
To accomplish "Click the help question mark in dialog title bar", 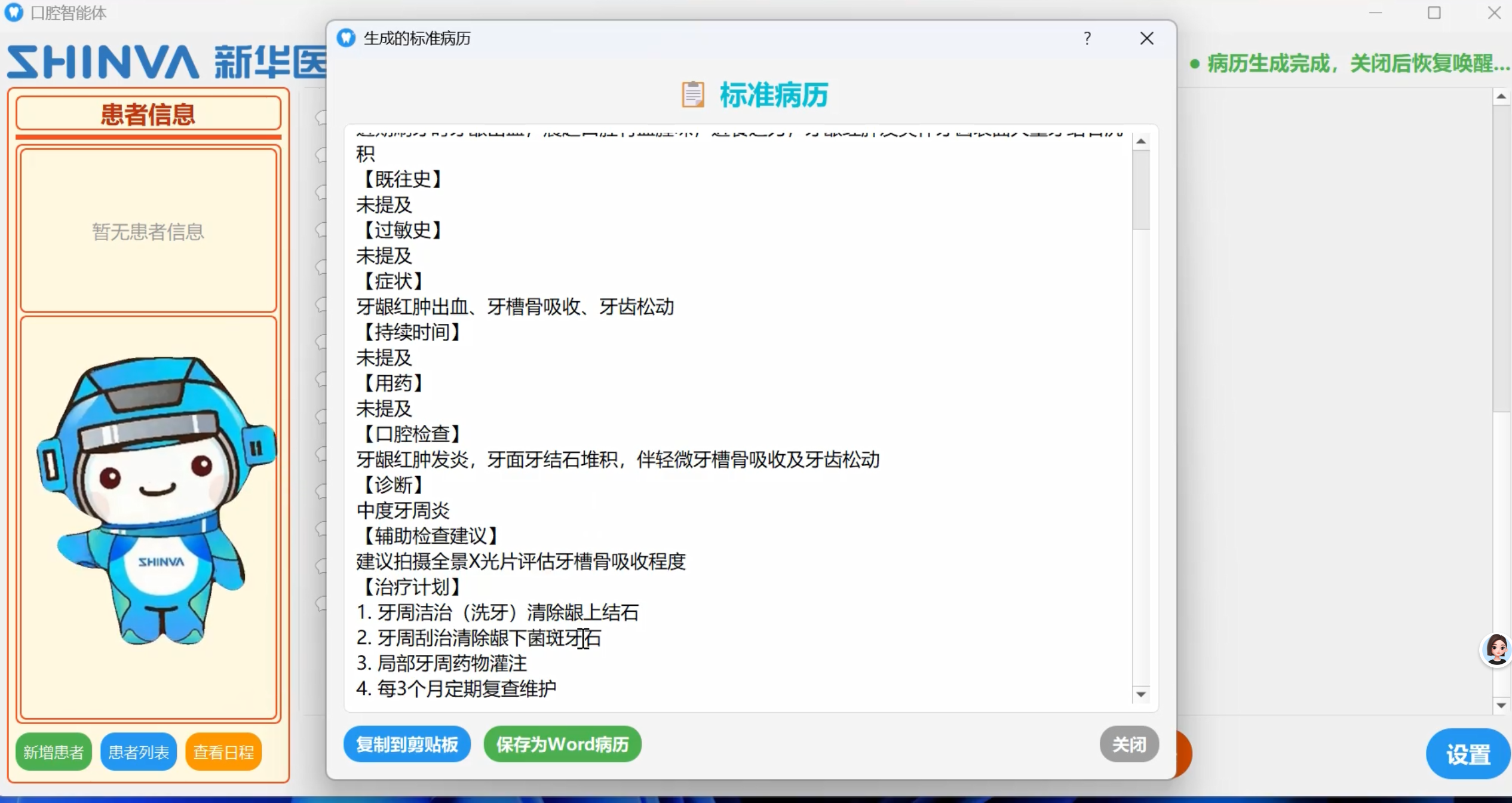I will [1087, 38].
